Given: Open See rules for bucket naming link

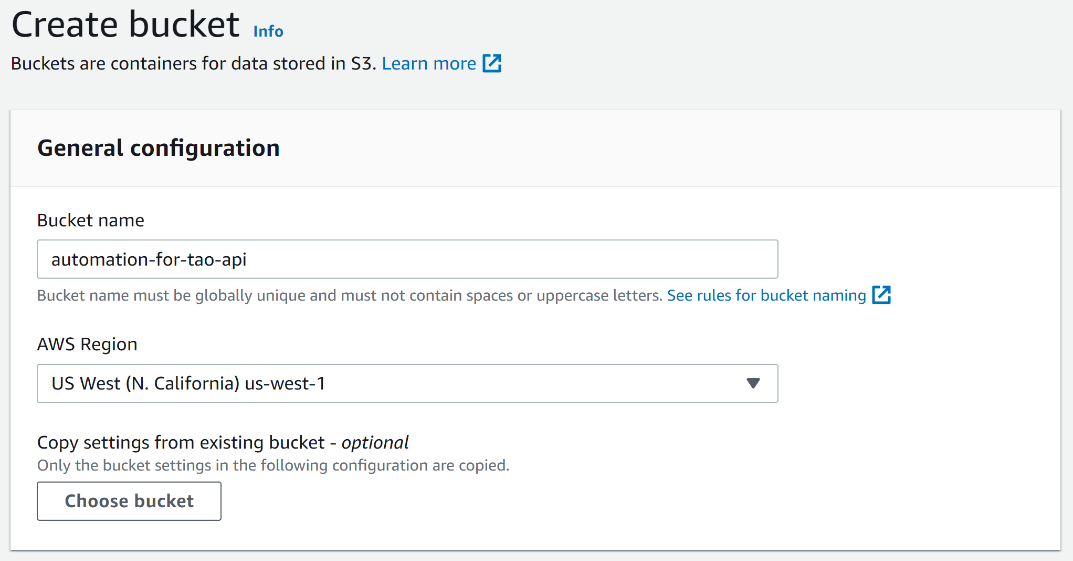Looking at the screenshot, I should point(766,295).
